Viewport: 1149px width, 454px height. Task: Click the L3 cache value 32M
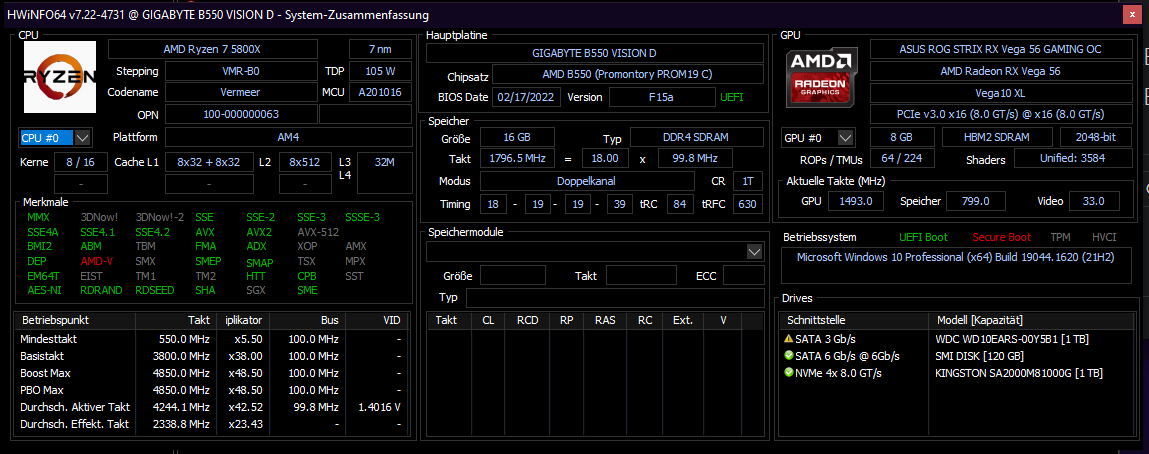tap(384, 173)
